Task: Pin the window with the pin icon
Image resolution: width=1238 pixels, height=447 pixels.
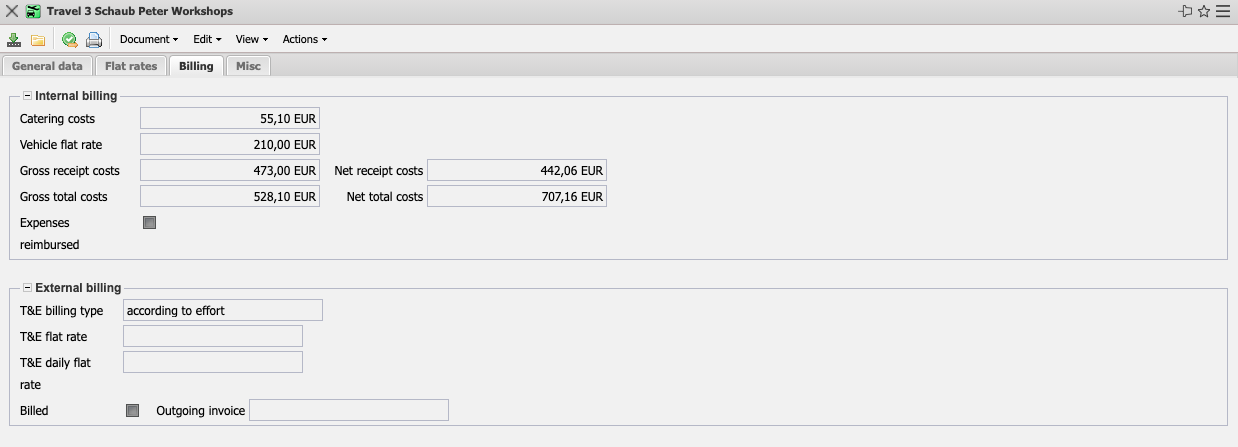Action: (1186, 11)
